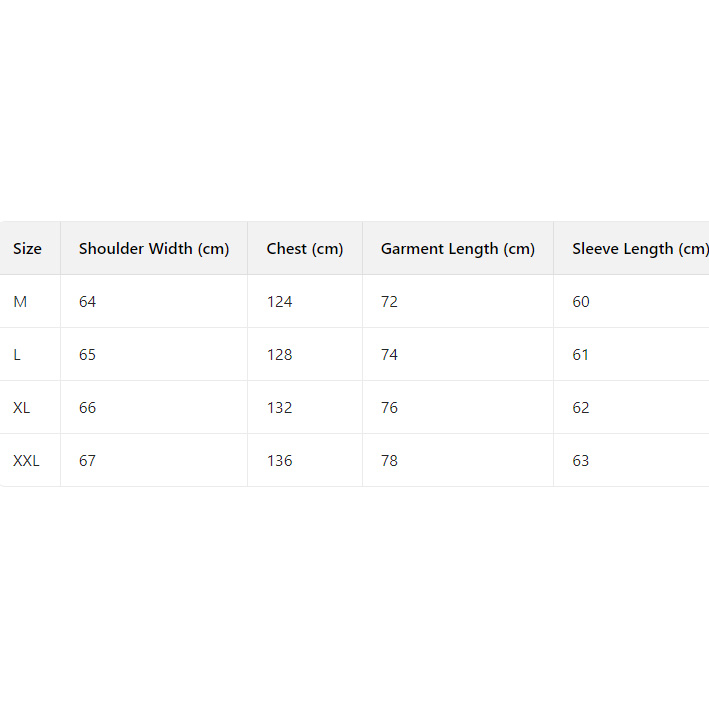Click garment length value 72
Image resolution: width=709 pixels, height=709 pixels.
(x=390, y=302)
